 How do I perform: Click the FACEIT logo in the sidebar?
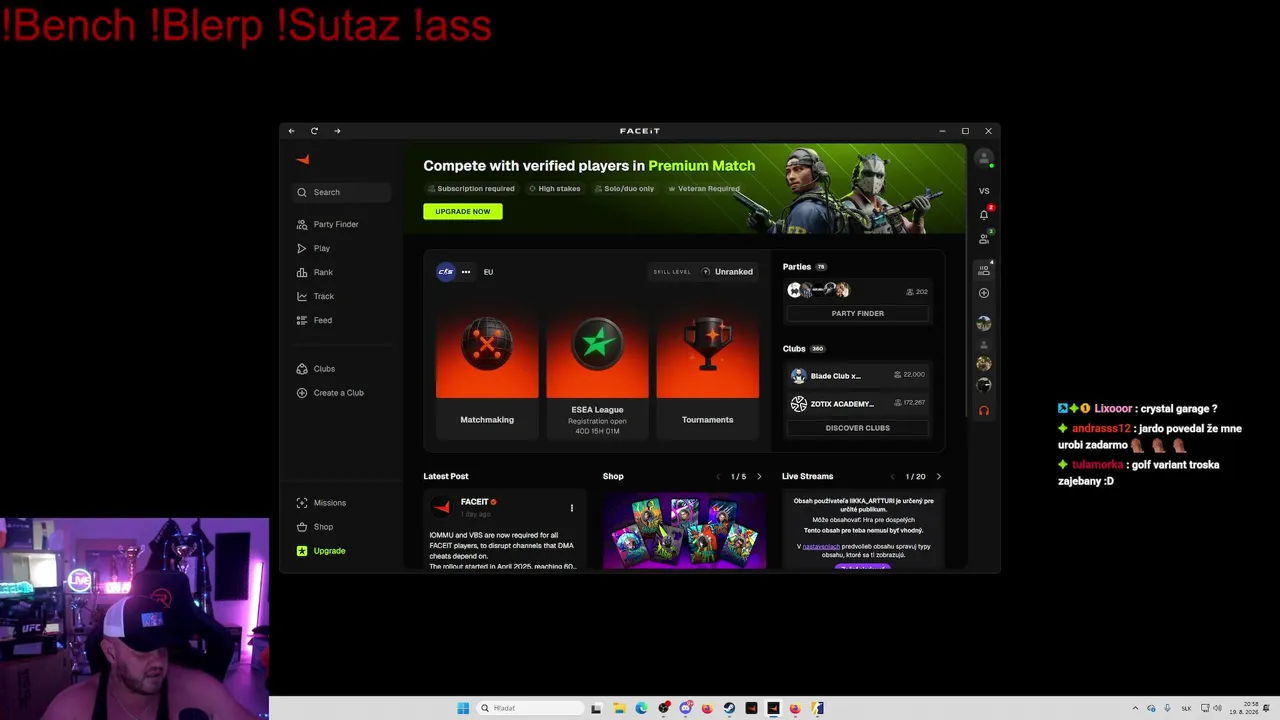pyautogui.click(x=303, y=159)
